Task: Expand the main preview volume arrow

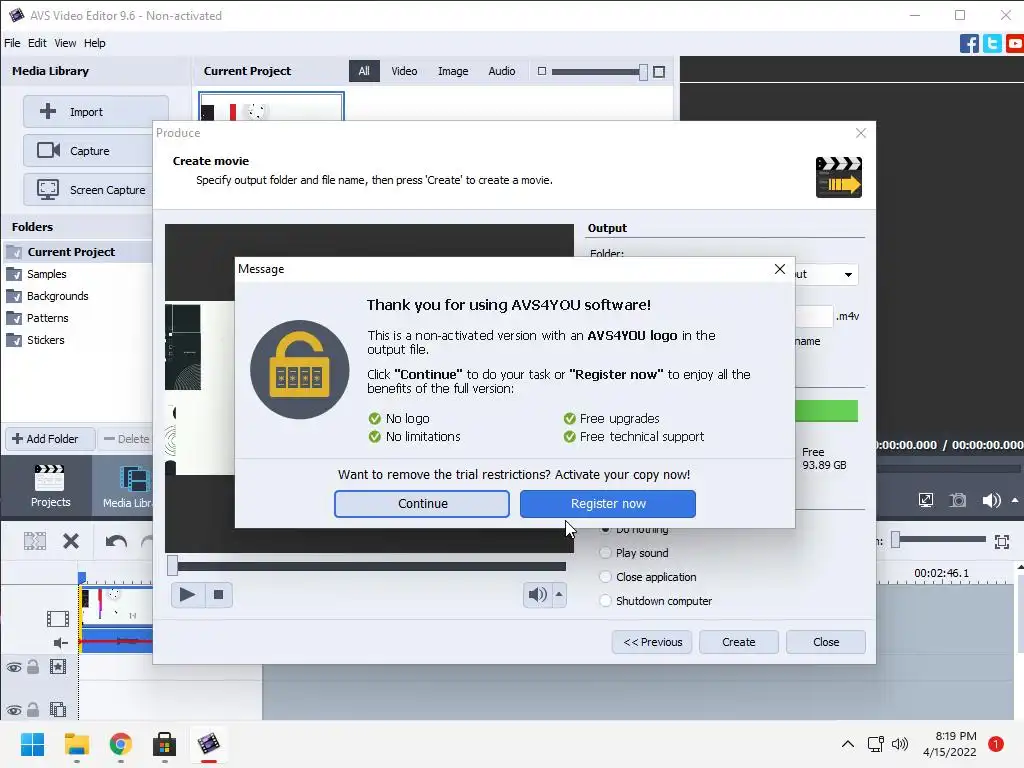Action: (1015, 501)
